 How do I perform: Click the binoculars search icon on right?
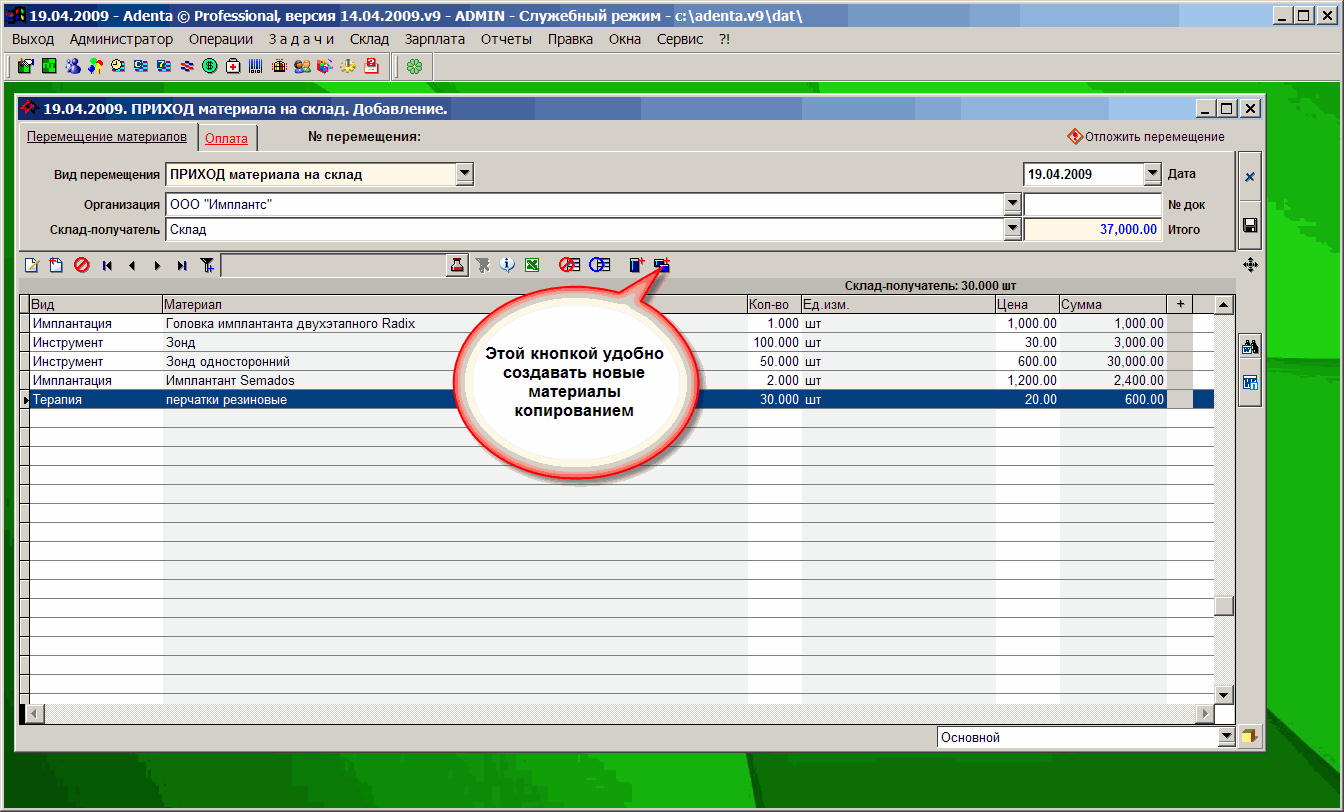(x=1249, y=347)
